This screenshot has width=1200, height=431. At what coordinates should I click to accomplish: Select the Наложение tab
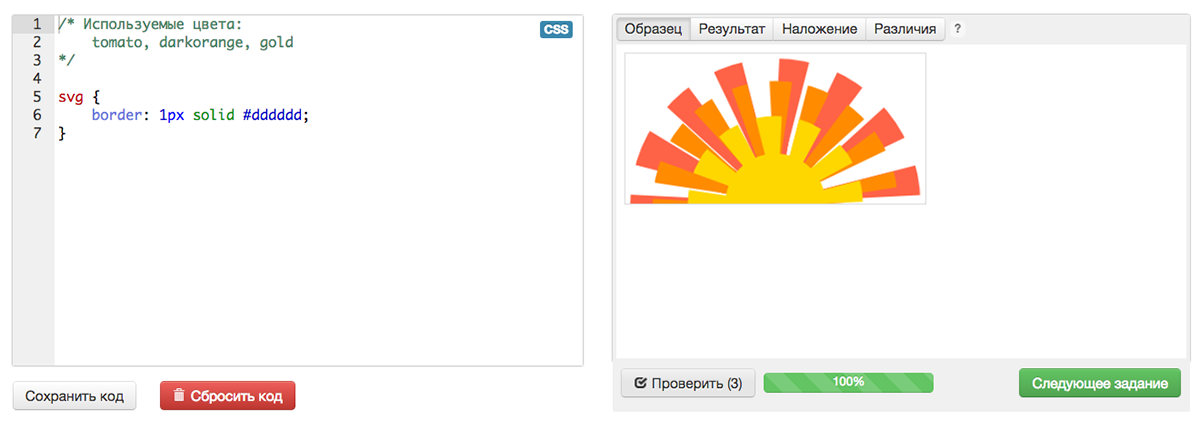click(819, 29)
